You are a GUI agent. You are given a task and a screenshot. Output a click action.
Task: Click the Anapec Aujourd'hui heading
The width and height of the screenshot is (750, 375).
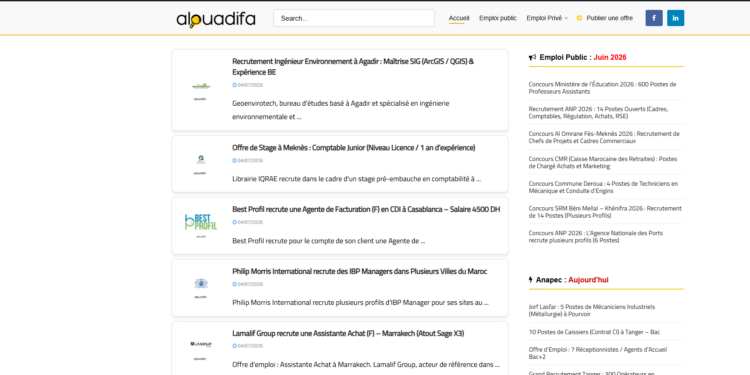click(568, 280)
